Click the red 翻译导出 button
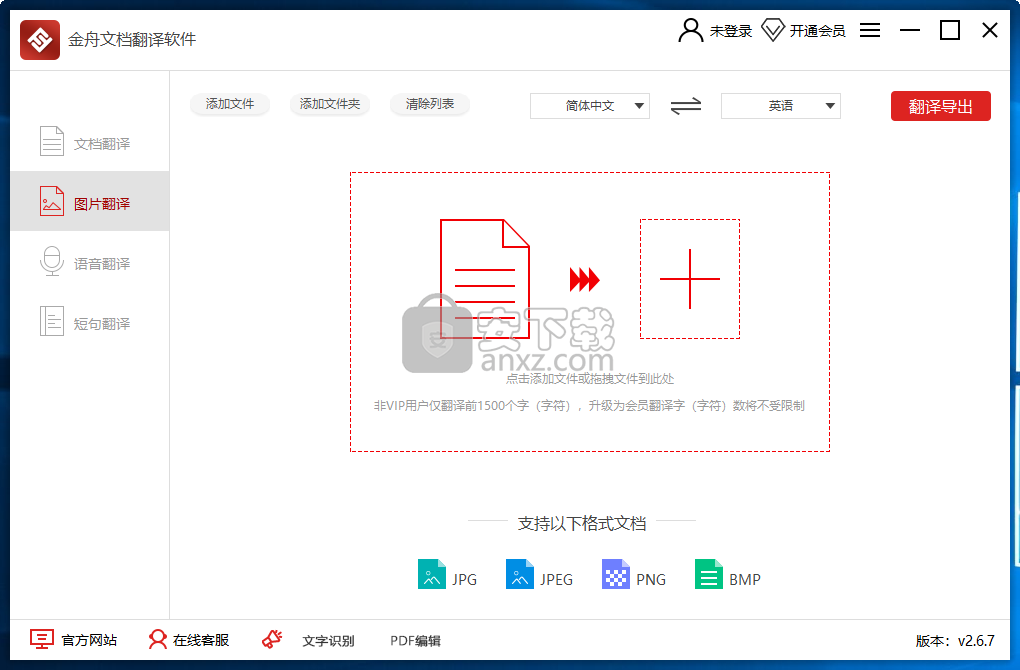This screenshot has height=670, width=1020. pyautogui.click(x=941, y=106)
